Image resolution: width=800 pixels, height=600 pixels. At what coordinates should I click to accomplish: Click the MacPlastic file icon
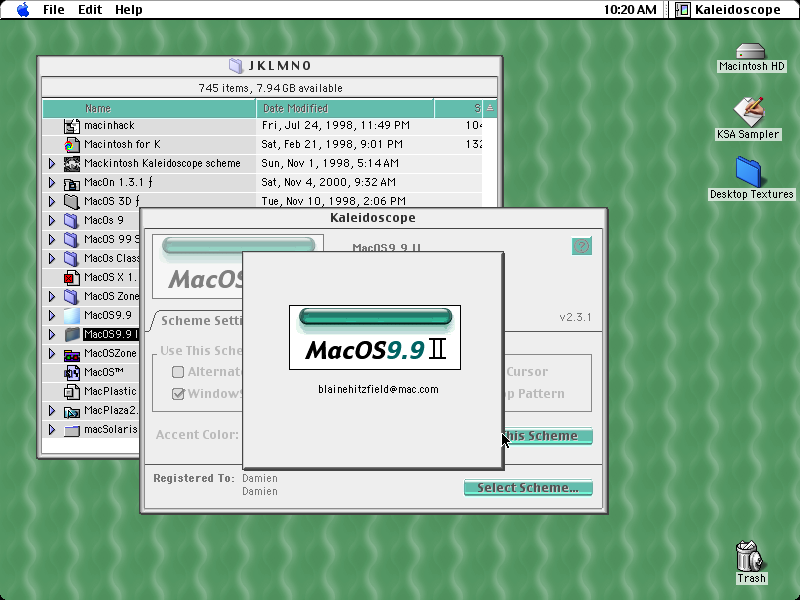(72, 391)
